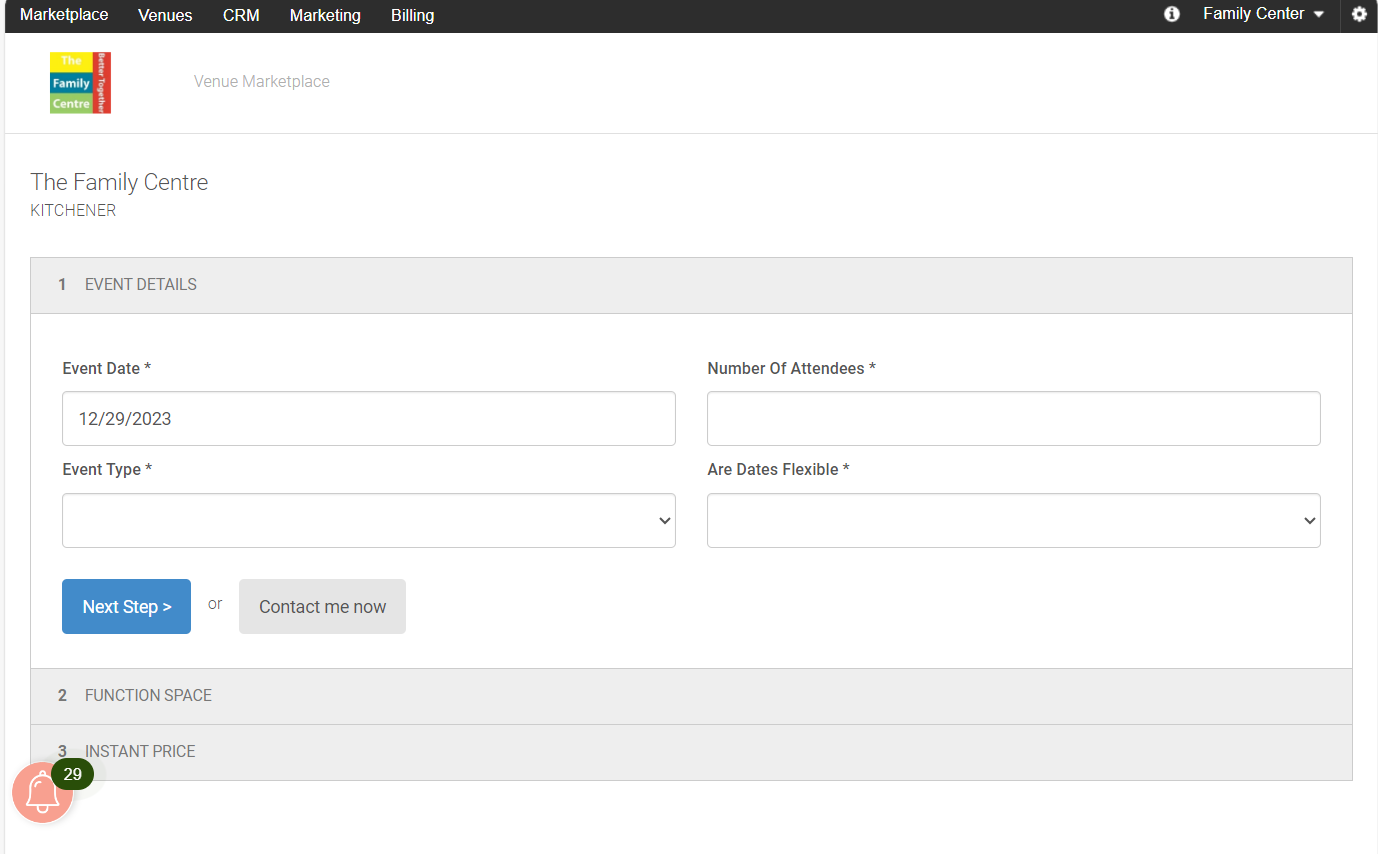Open the Are Dates Flexible dropdown

click(x=1014, y=520)
